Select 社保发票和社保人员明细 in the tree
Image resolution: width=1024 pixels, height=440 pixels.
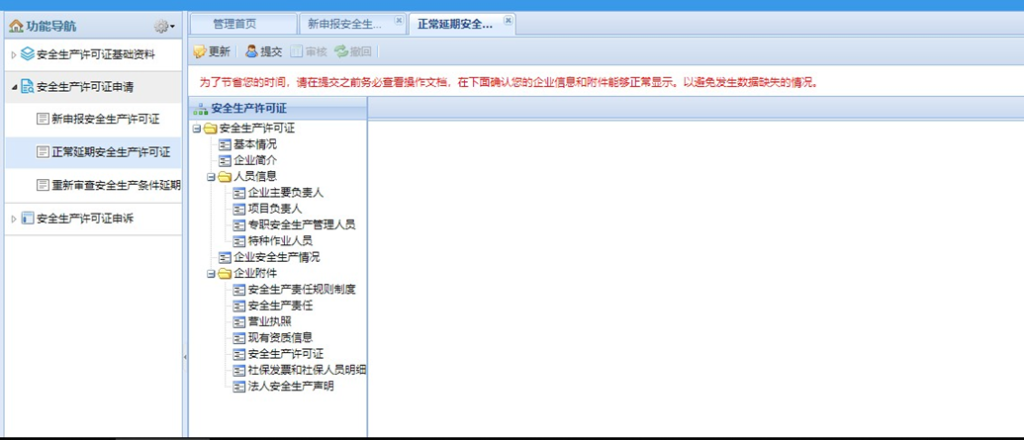click(307, 370)
